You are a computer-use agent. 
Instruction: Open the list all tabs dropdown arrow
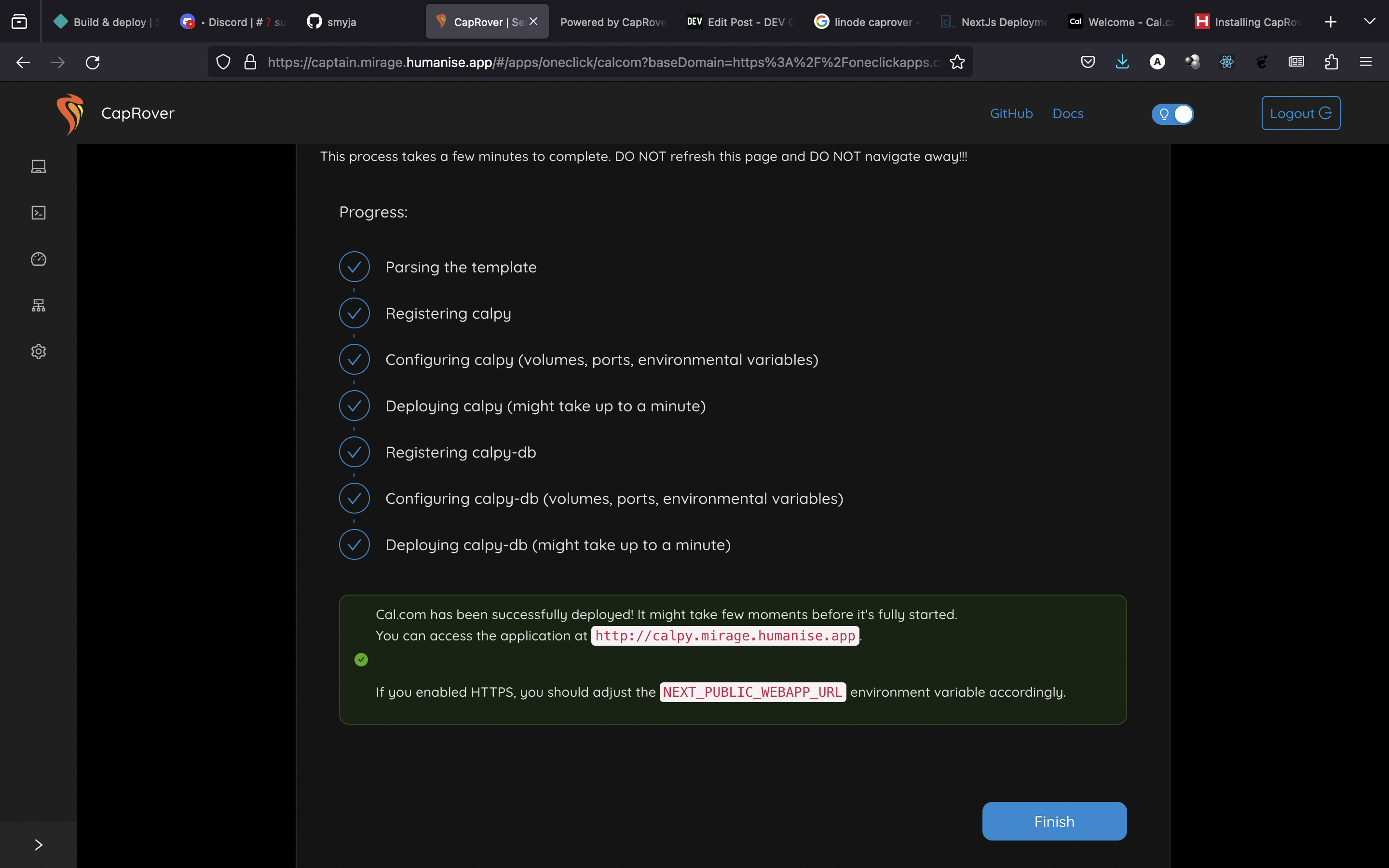(x=1370, y=22)
